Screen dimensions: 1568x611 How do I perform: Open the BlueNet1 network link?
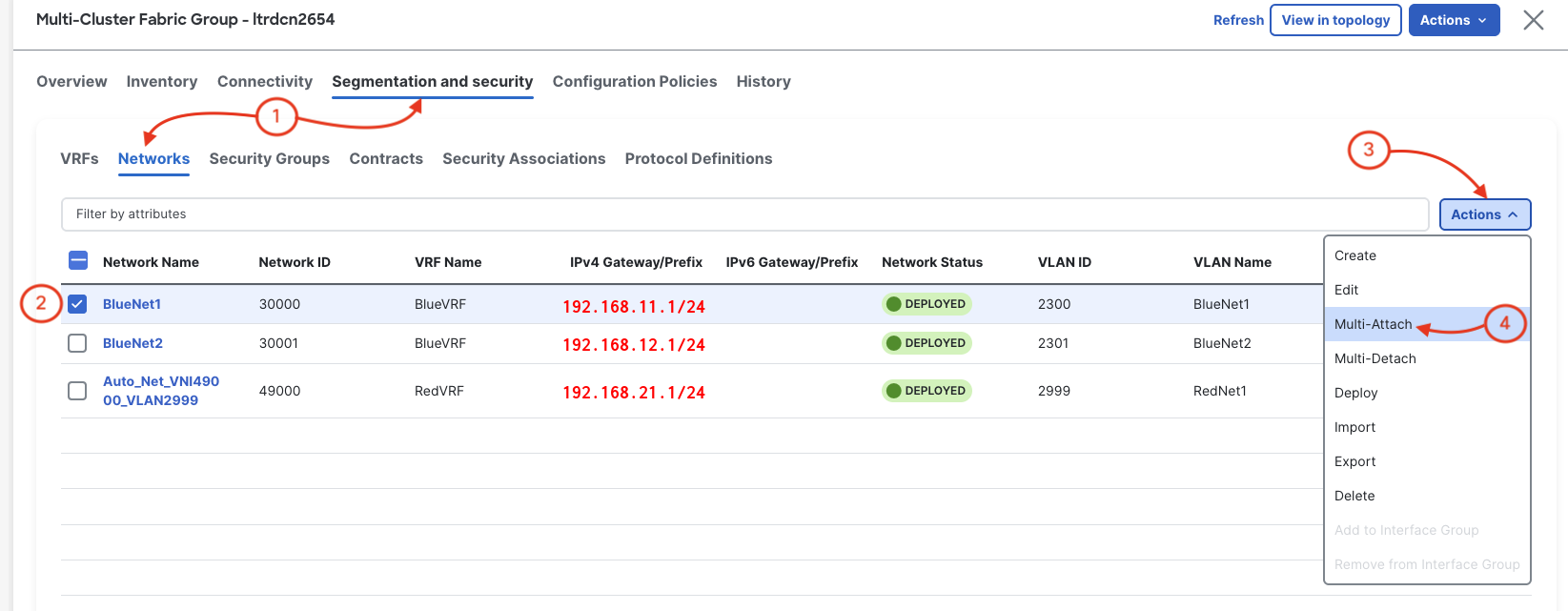click(132, 304)
